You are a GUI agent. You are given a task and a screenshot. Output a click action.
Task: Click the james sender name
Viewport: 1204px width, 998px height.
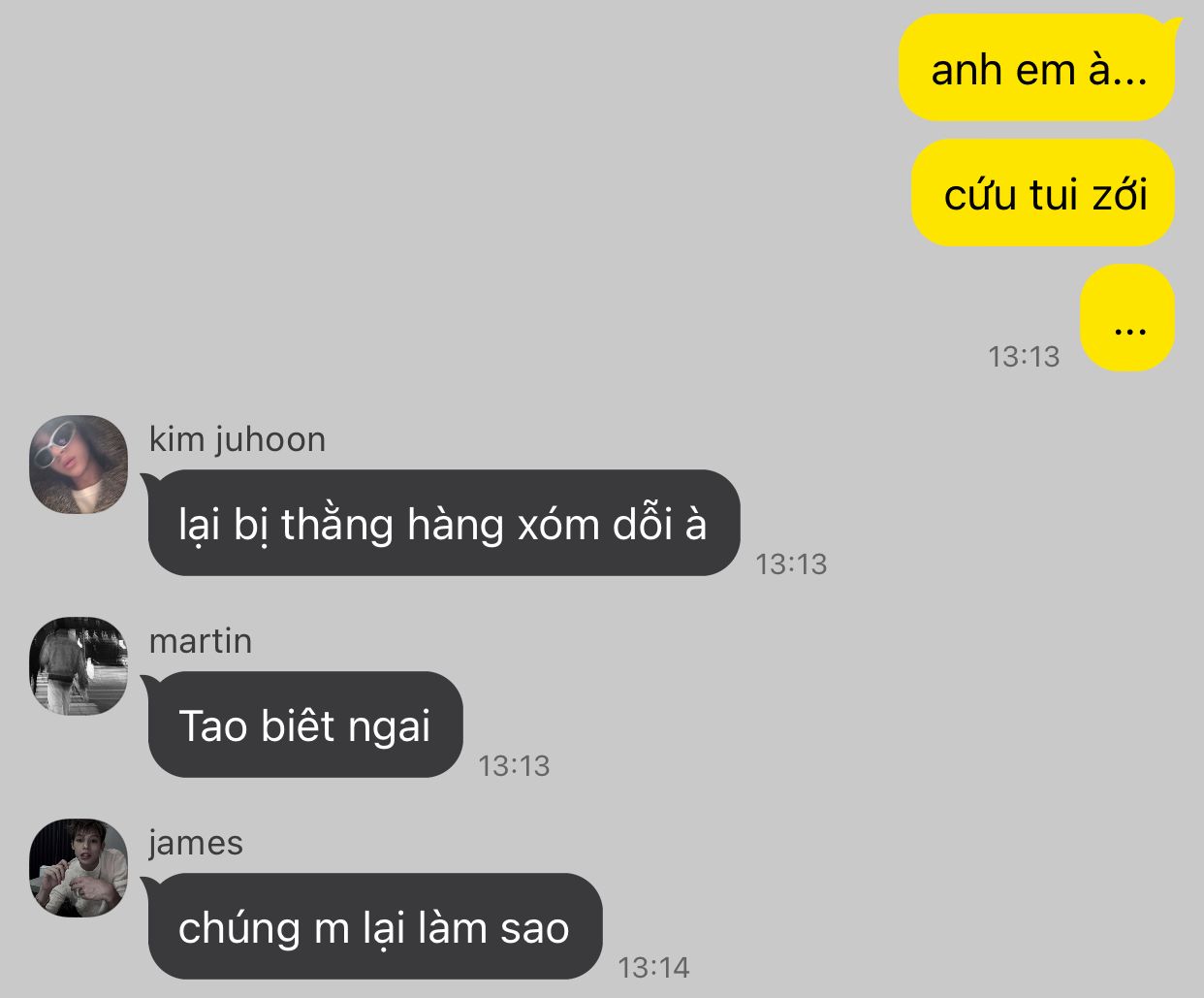(196, 843)
